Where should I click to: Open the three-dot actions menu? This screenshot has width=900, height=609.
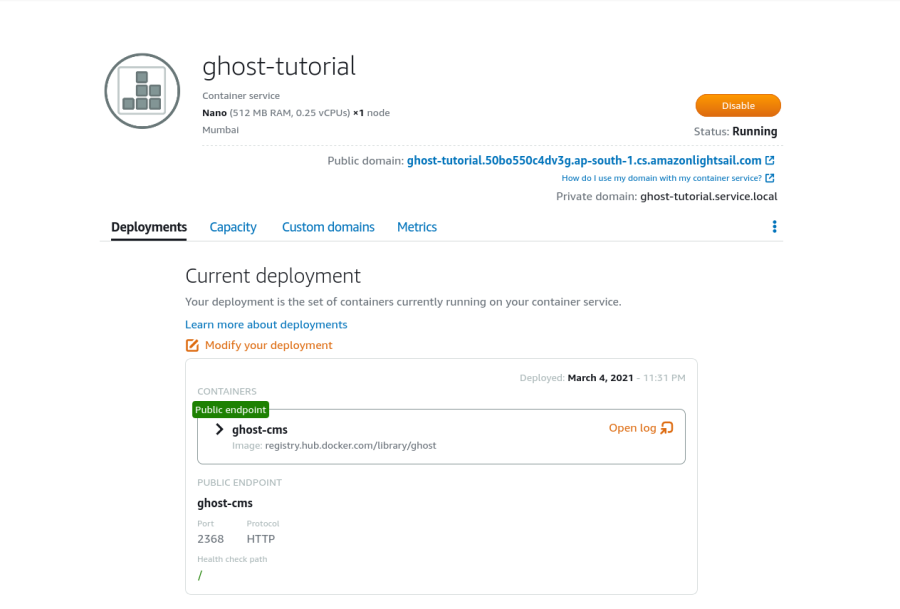[774, 227]
